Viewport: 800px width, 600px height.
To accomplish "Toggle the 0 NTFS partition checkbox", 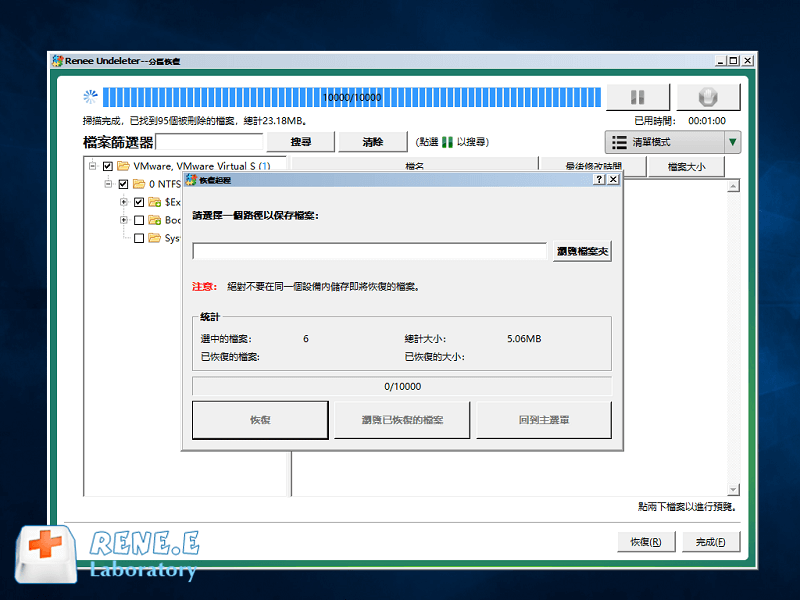I will 123,184.
